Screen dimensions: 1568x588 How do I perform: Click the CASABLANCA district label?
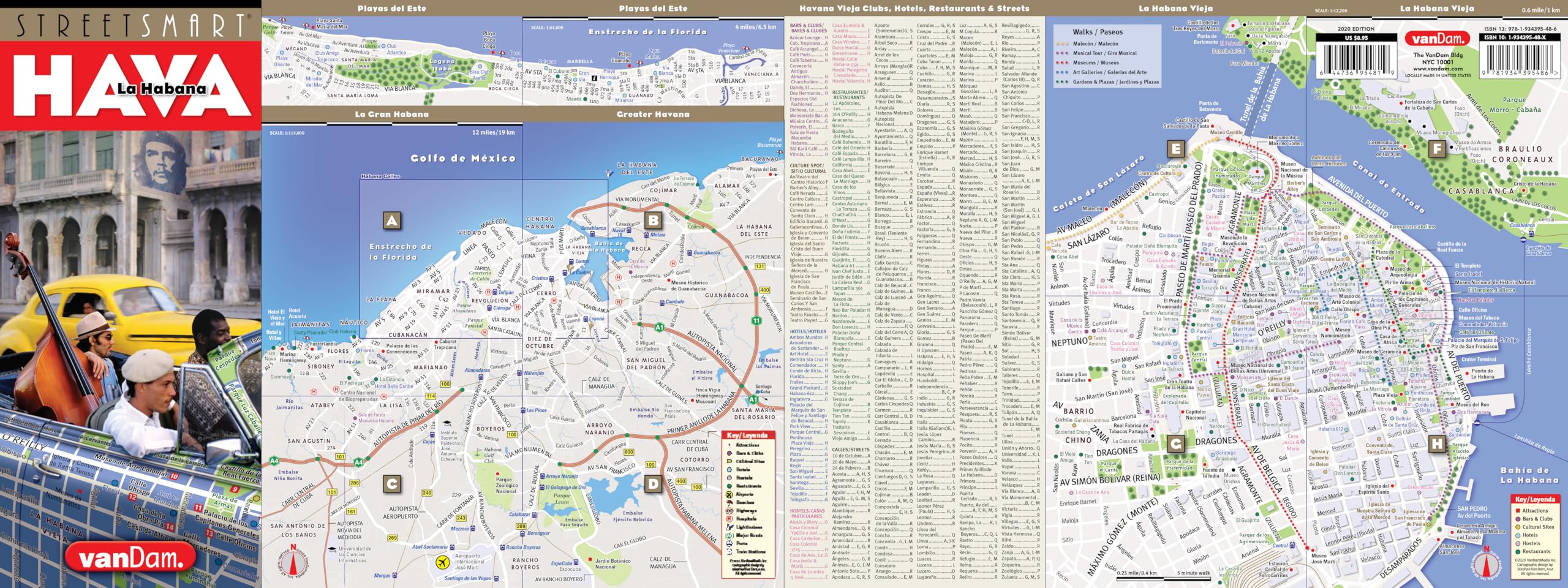(1481, 191)
